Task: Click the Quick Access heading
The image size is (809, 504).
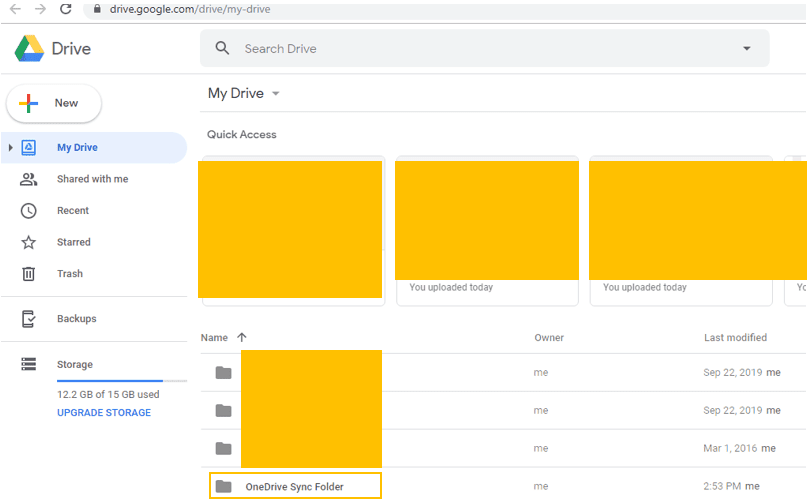Action: [x=241, y=135]
